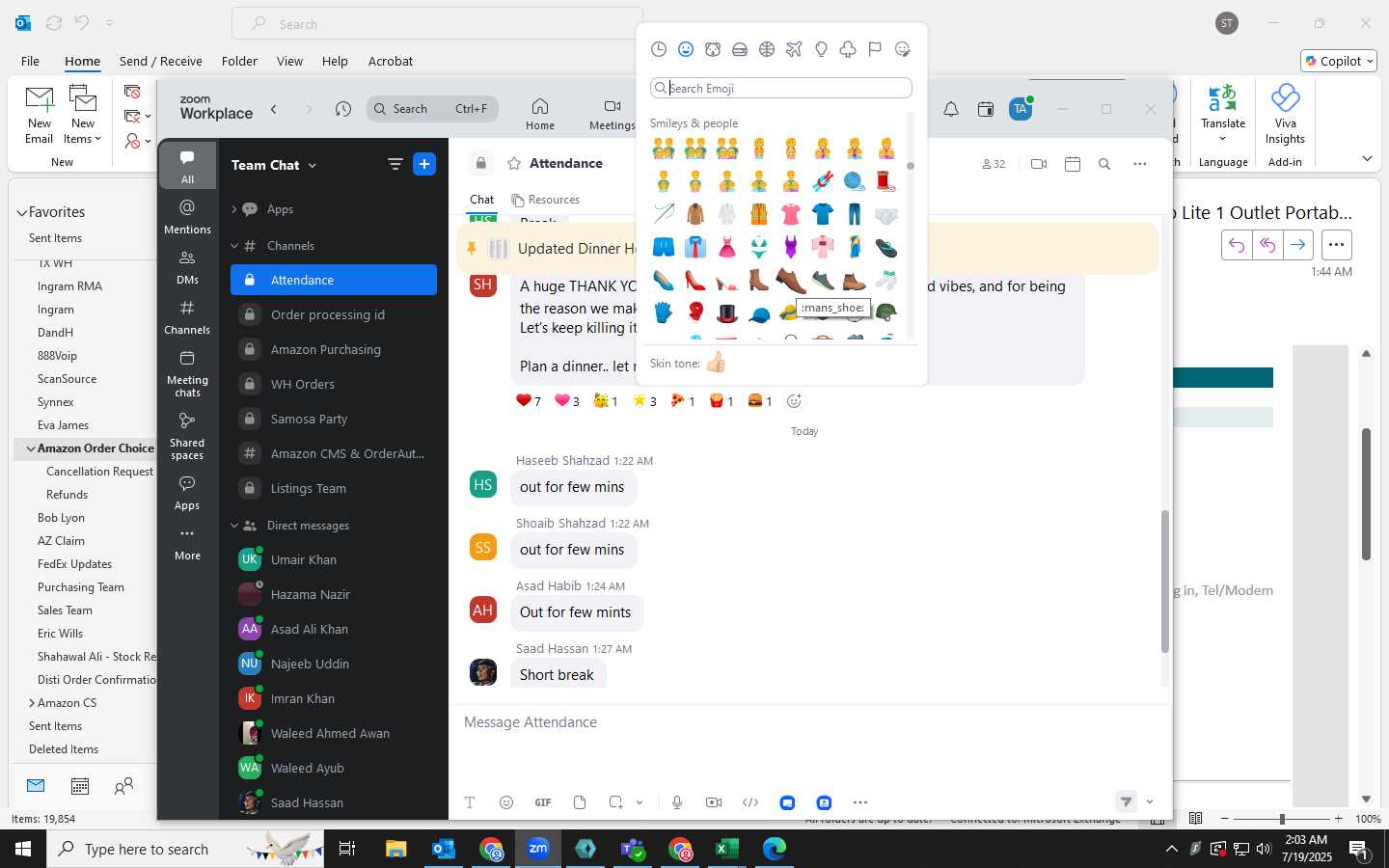This screenshot has height=868, width=1389.
Task: Choose the thumbs-up skin tone selector
Action: pos(716,363)
